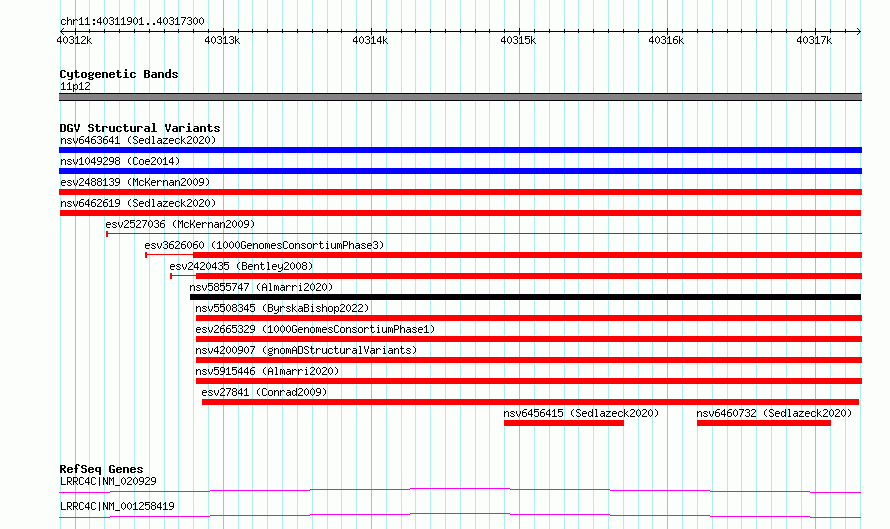Select the 11p12 band label
The height and width of the screenshot is (529, 890).
pos(75,86)
